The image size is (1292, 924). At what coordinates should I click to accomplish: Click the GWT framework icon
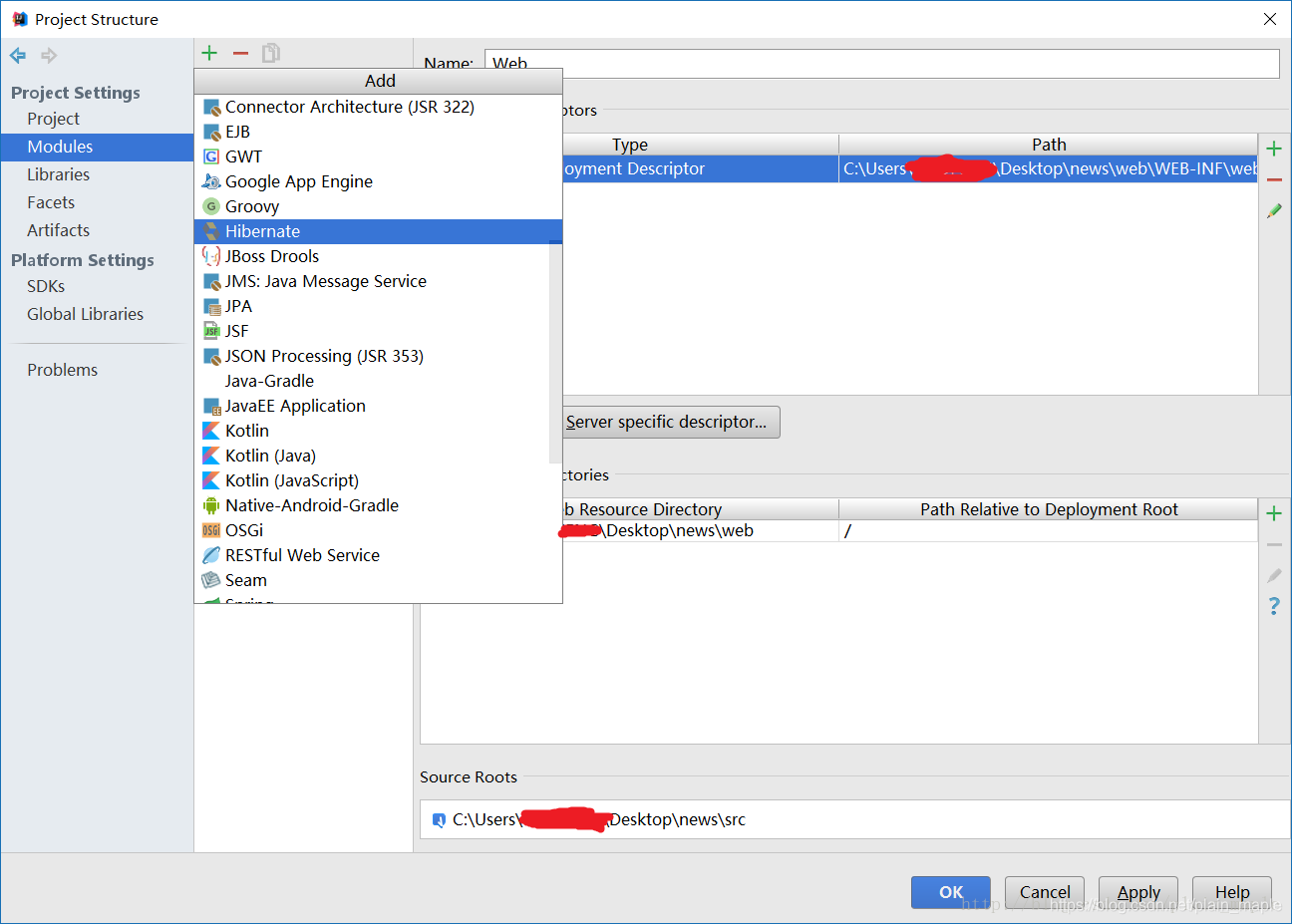point(211,156)
